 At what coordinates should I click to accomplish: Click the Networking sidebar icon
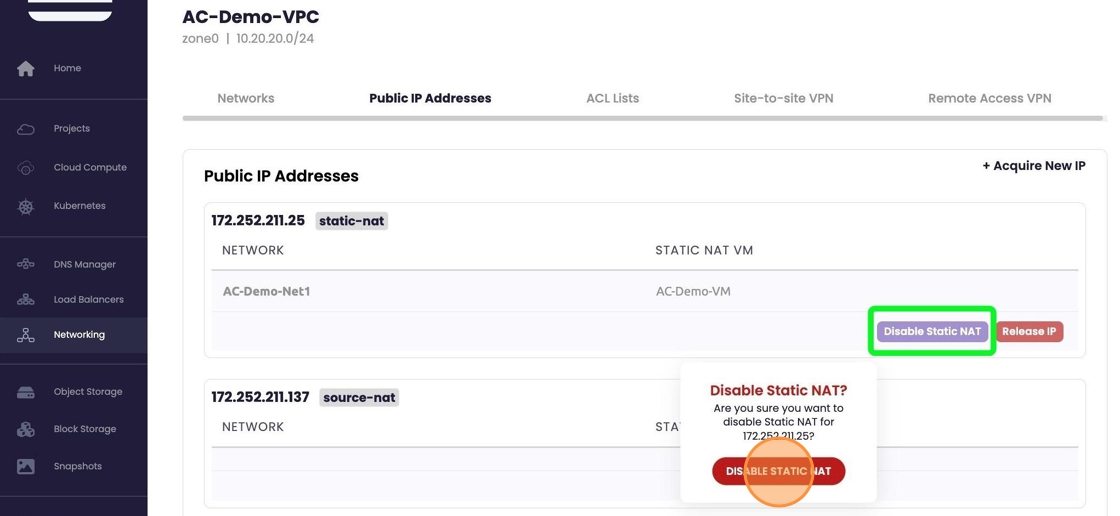pyautogui.click(x=26, y=335)
